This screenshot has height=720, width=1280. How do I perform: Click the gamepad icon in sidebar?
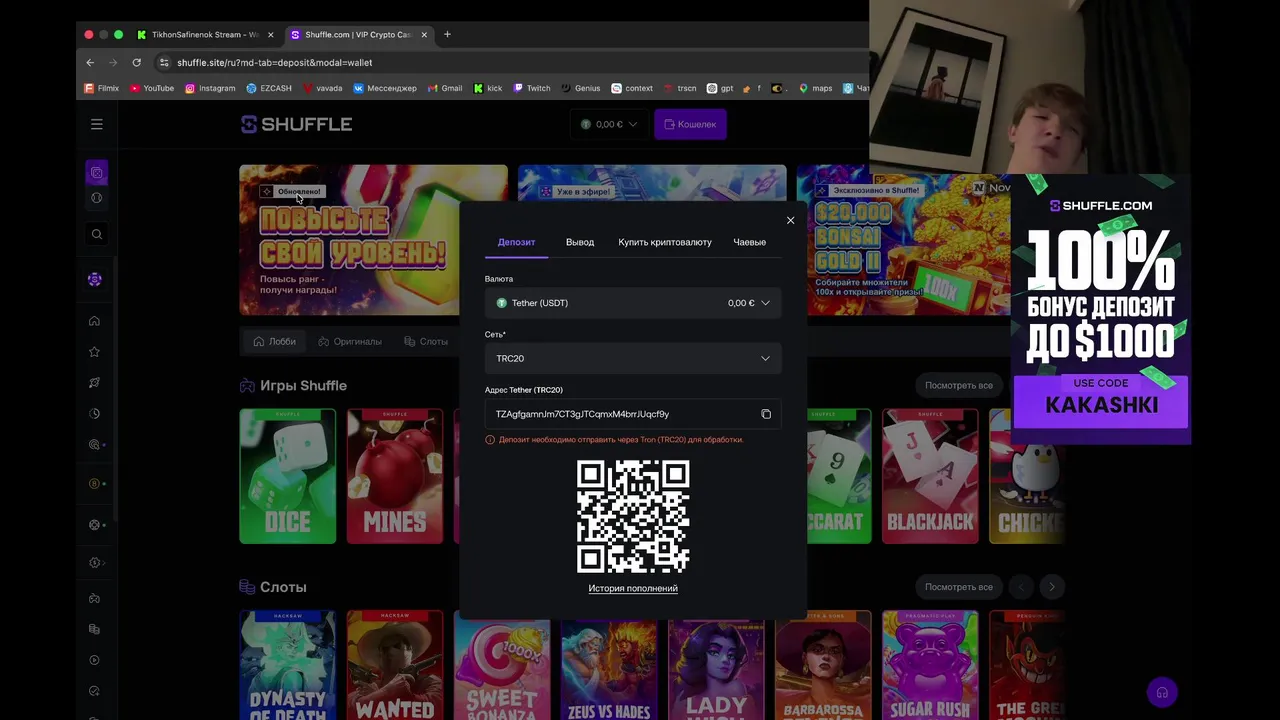coord(94,599)
